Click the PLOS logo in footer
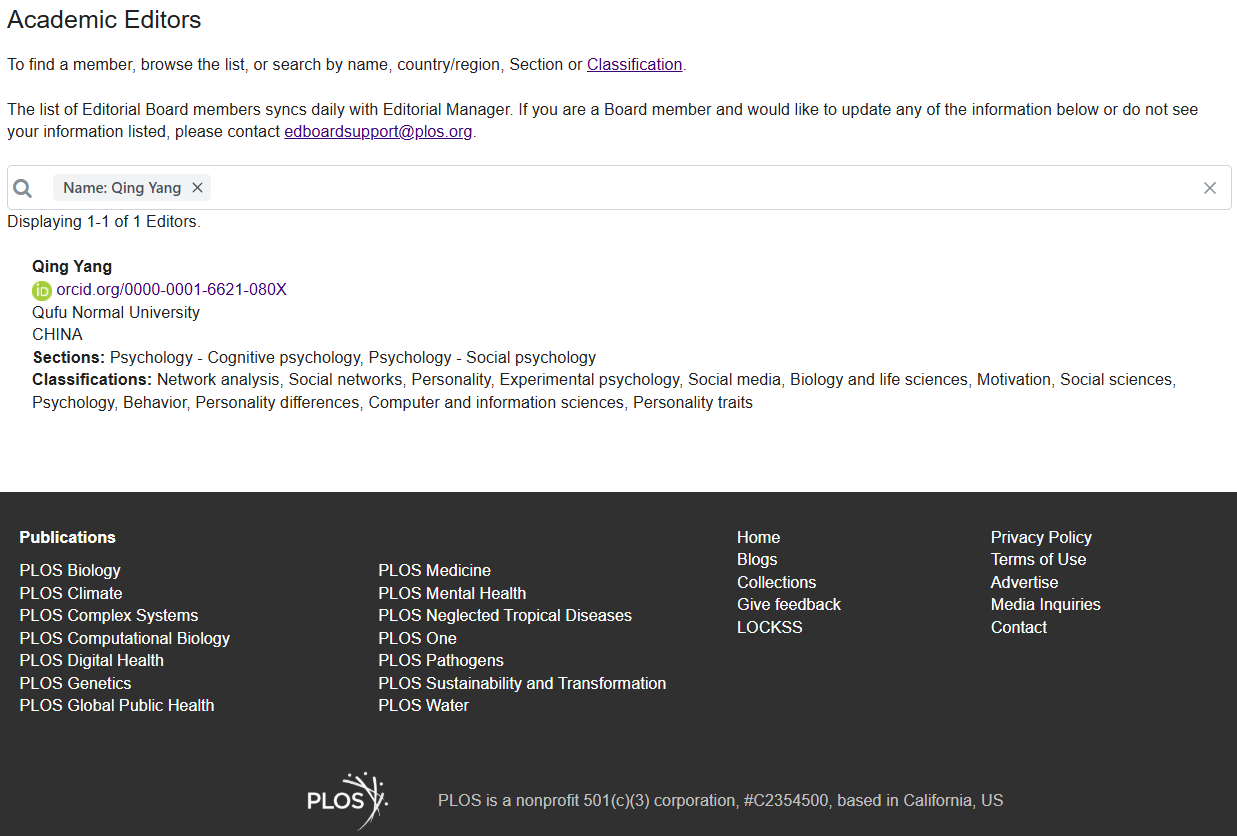Viewport: 1237px width, 836px height. click(346, 800)
